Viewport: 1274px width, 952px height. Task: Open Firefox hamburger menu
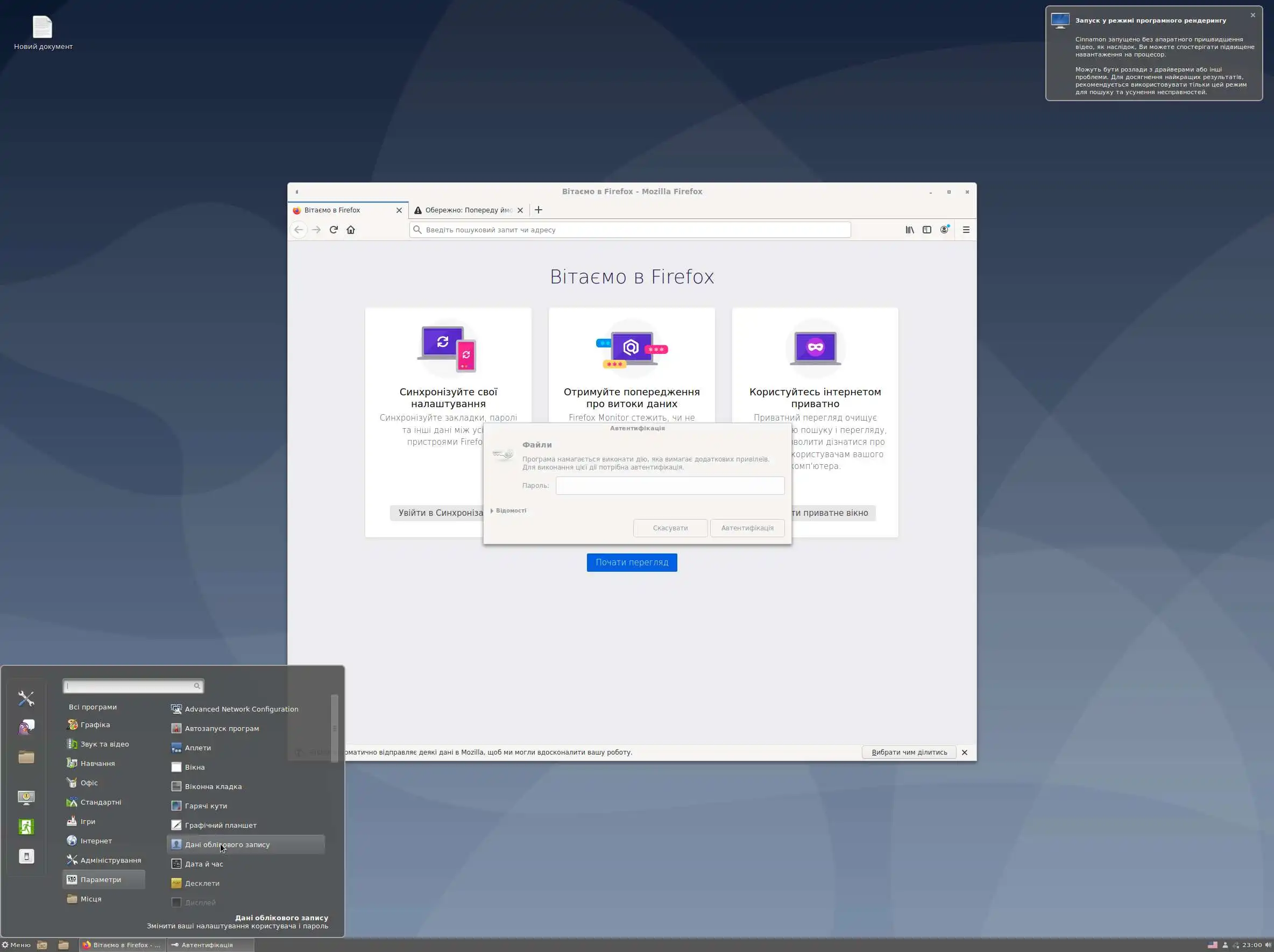click(966, 230)
